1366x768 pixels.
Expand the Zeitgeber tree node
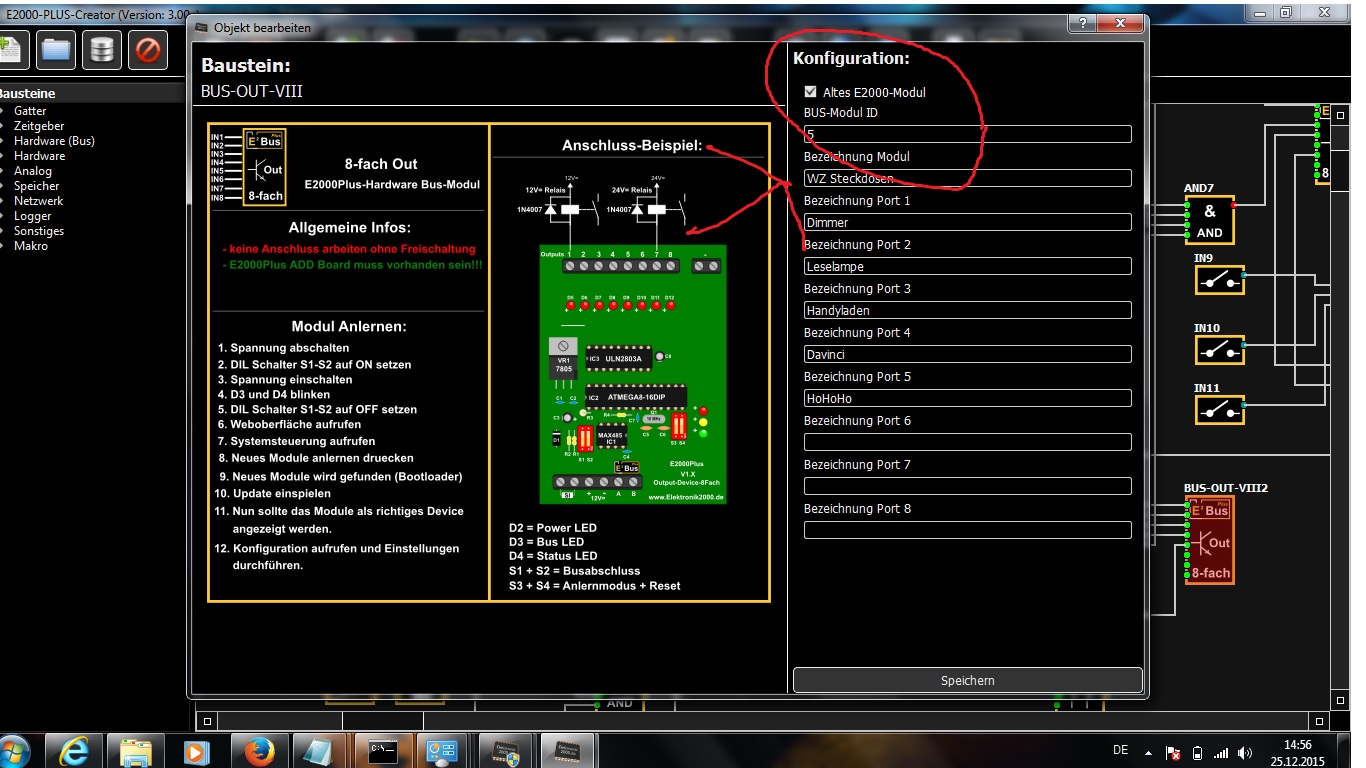[39, 126]
